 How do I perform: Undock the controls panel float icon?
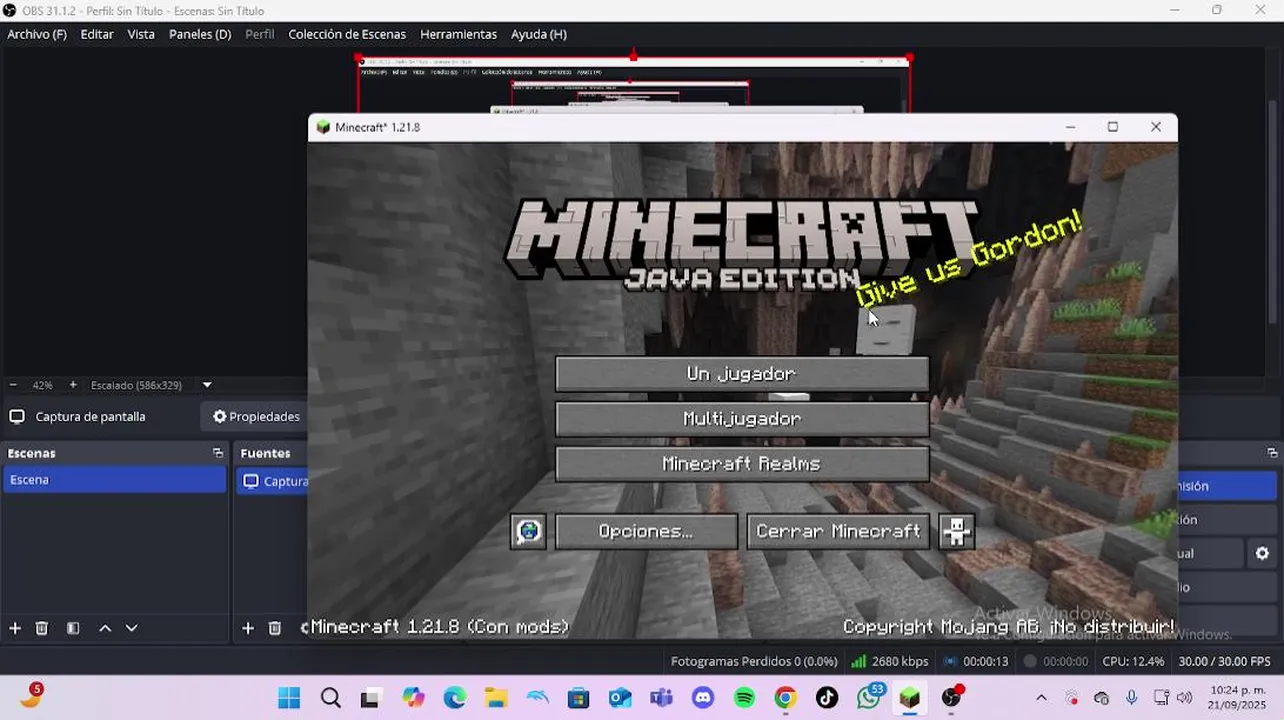(1272, 453)
